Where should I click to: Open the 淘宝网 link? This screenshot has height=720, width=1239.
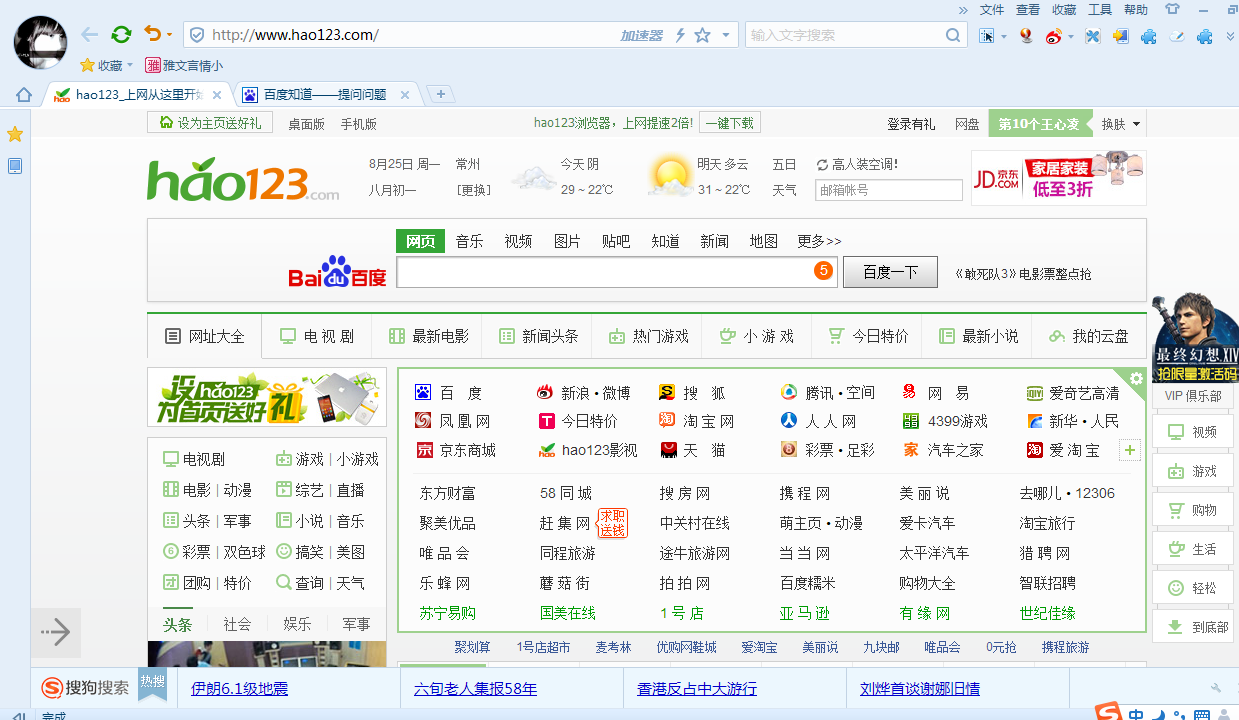pyautogui.click(x=709, y=421)
